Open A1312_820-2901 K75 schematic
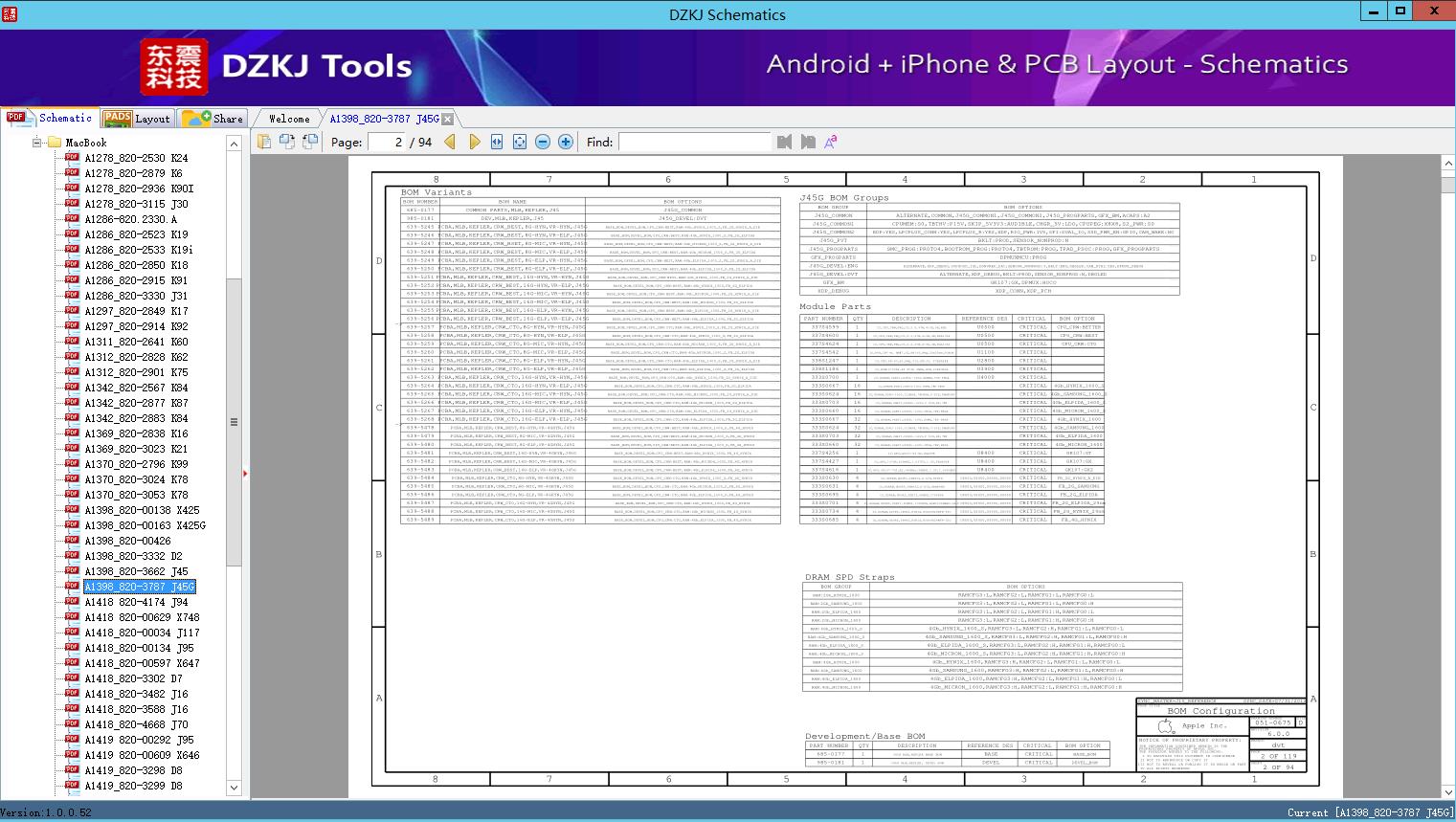 pos(136,372)
